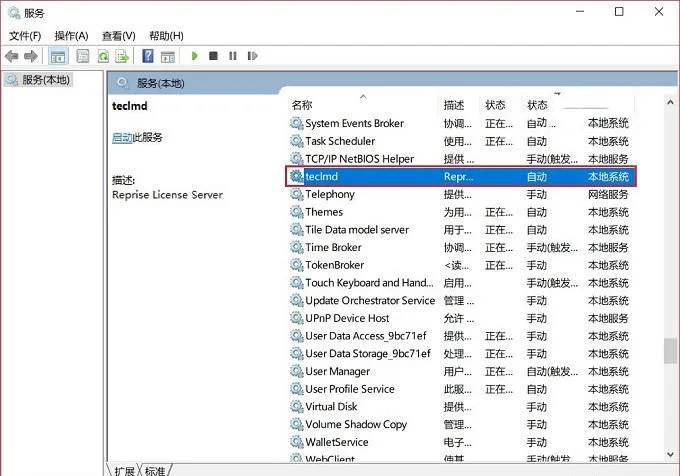The width and height of the screenshot is (680, 476).
Task: Go forward with the toolbar forward arrow
Action: coord(31,56)
